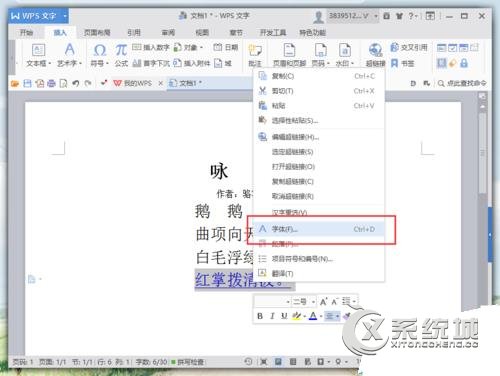The width and height of the screenshot is (500, 376).
Task: Save the document with the disk icon
Action: 27,83
